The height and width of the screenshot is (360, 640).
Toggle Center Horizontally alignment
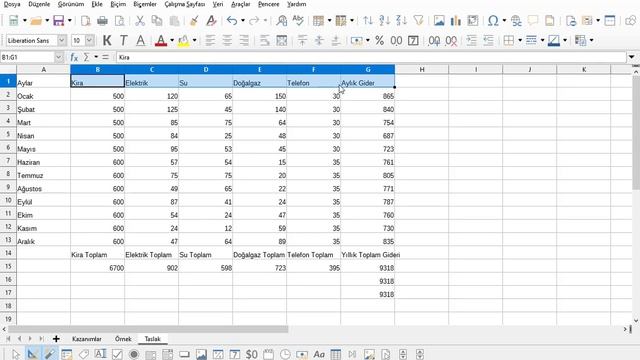[227, 40]
